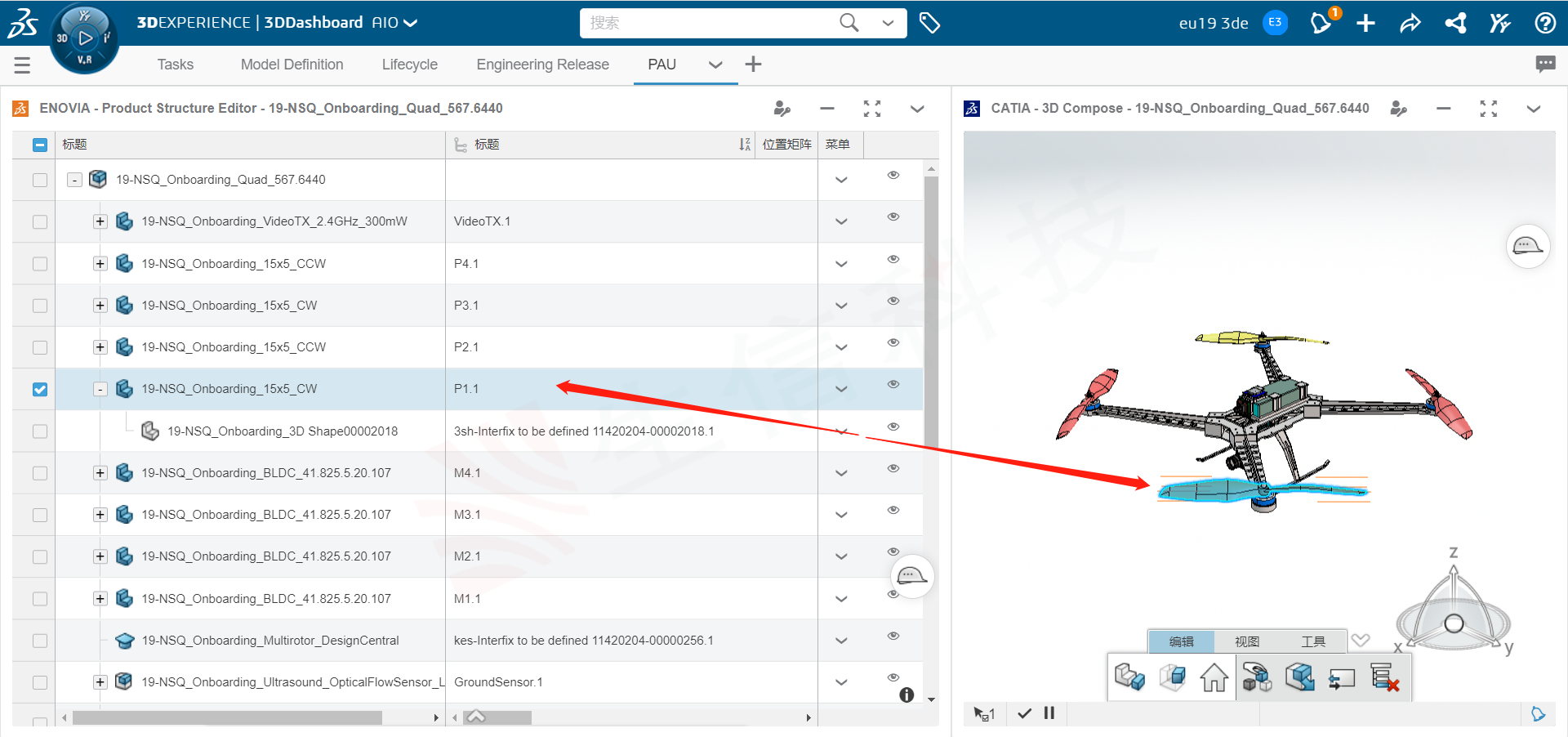
Task: Check the VideoTX_2.4GHz_300mW row checkbox
Action: pyautogui.click(x=40, y=221)
